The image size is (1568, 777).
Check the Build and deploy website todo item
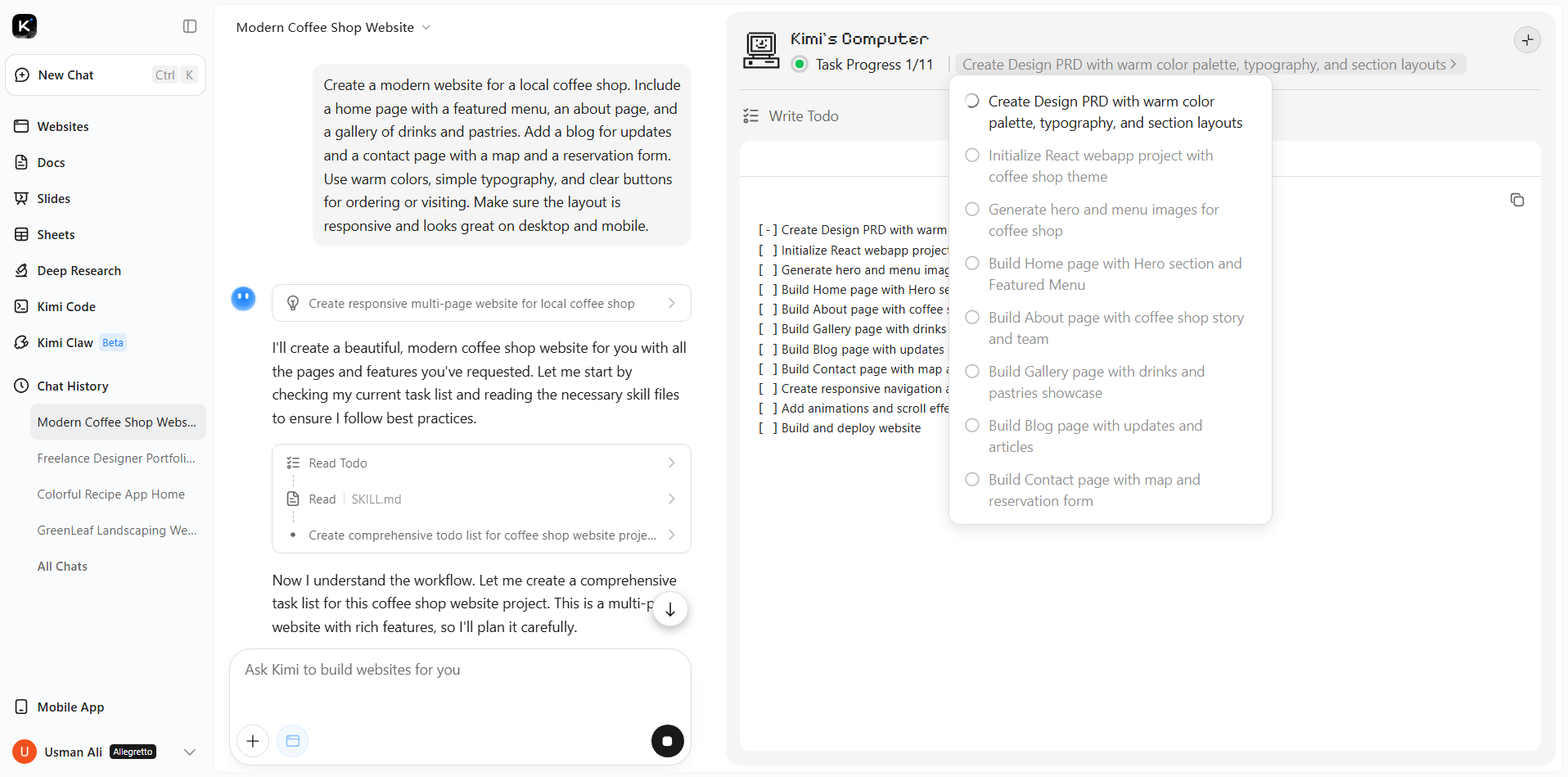tap(768, 428)
